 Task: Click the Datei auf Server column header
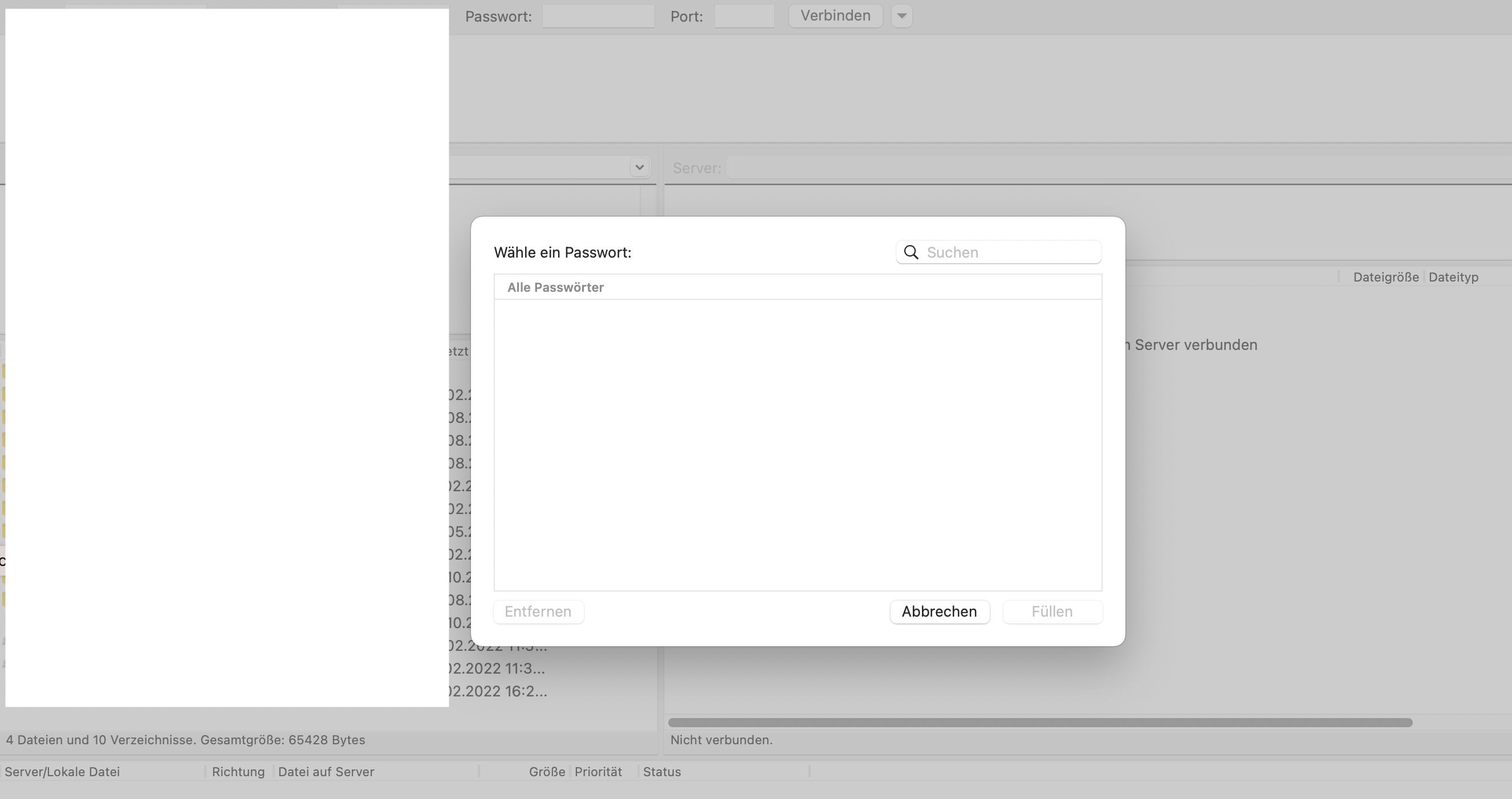pyautogui.click(x=326, y=772)
